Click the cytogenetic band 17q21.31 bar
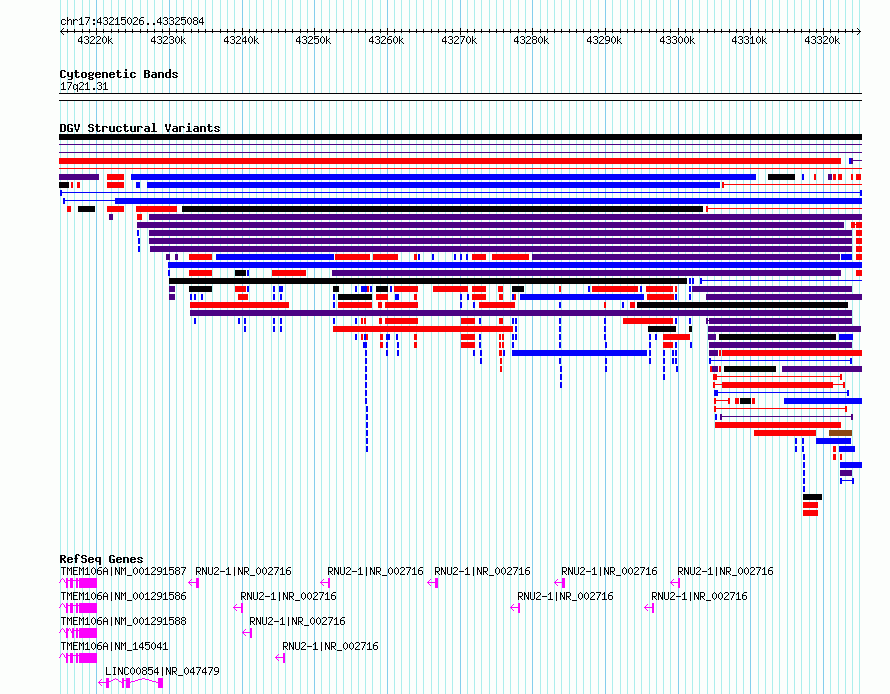Image resolution: width=890 pixels, height=694 pixels. pyautogui.click(x=460, y=97)
